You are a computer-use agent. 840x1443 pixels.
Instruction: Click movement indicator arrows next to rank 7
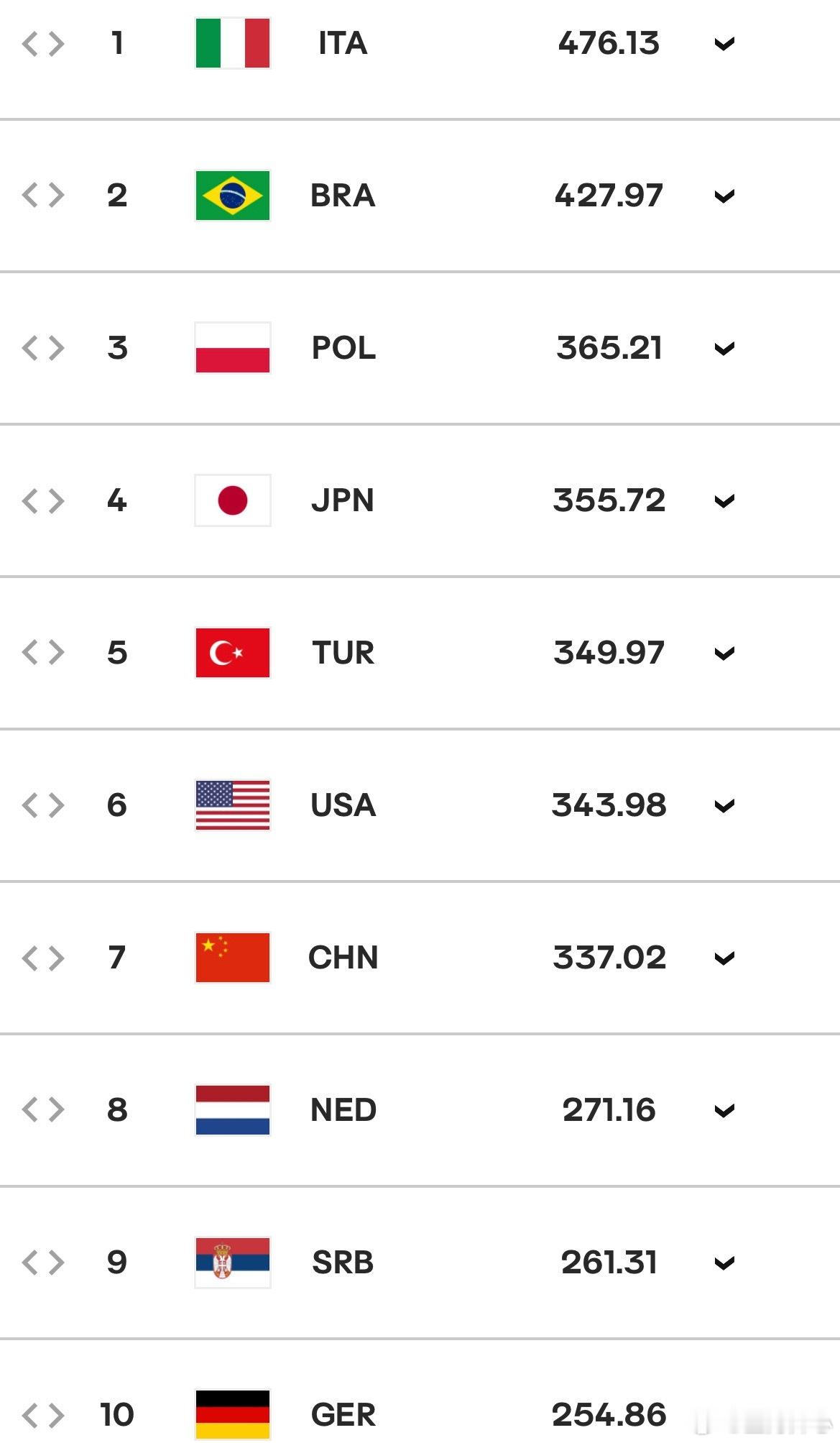(43, 958)
